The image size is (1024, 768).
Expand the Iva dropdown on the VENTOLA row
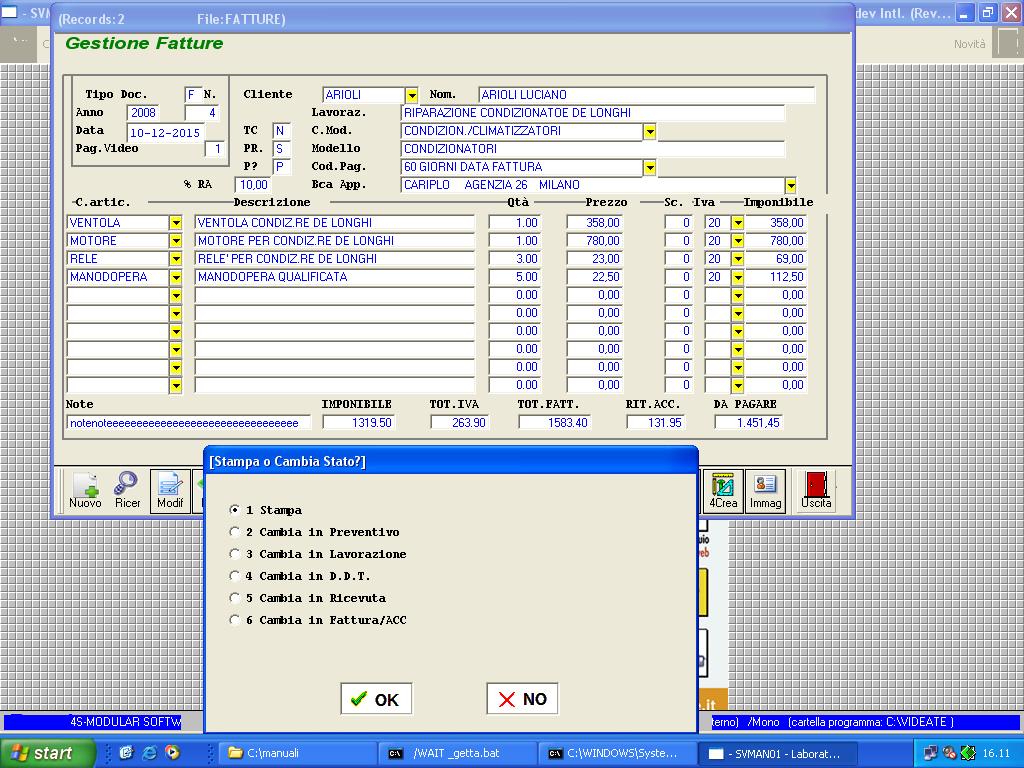[x=737, y=223]
